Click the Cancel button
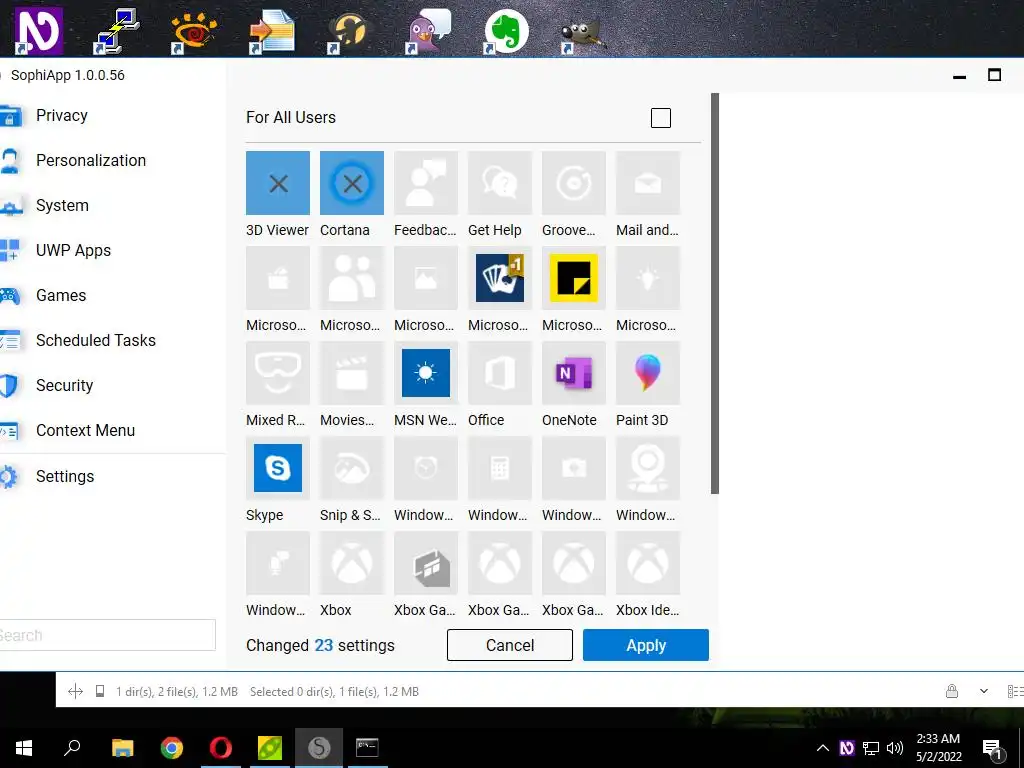The height and width of the screenshot is (768, 1024). (509, 645)
